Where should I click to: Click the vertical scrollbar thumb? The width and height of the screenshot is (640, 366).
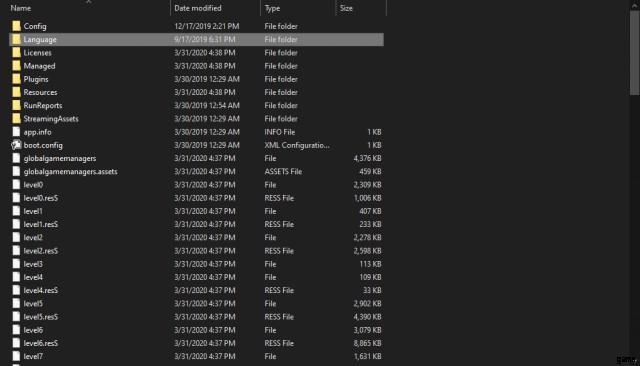pos(634,53)
